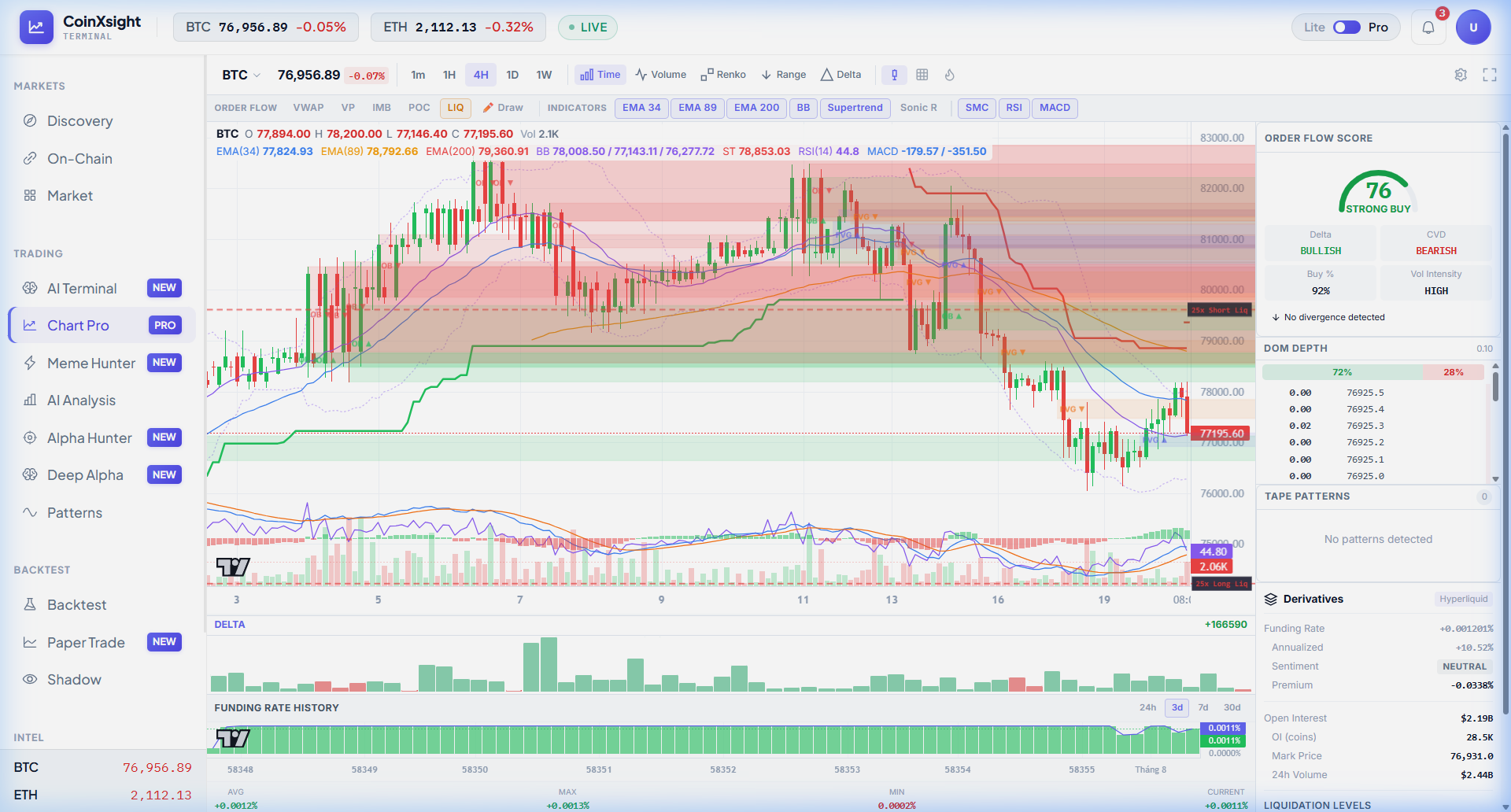
Task: Switch to 1H timeframe
Action: [x=449, y=75]
